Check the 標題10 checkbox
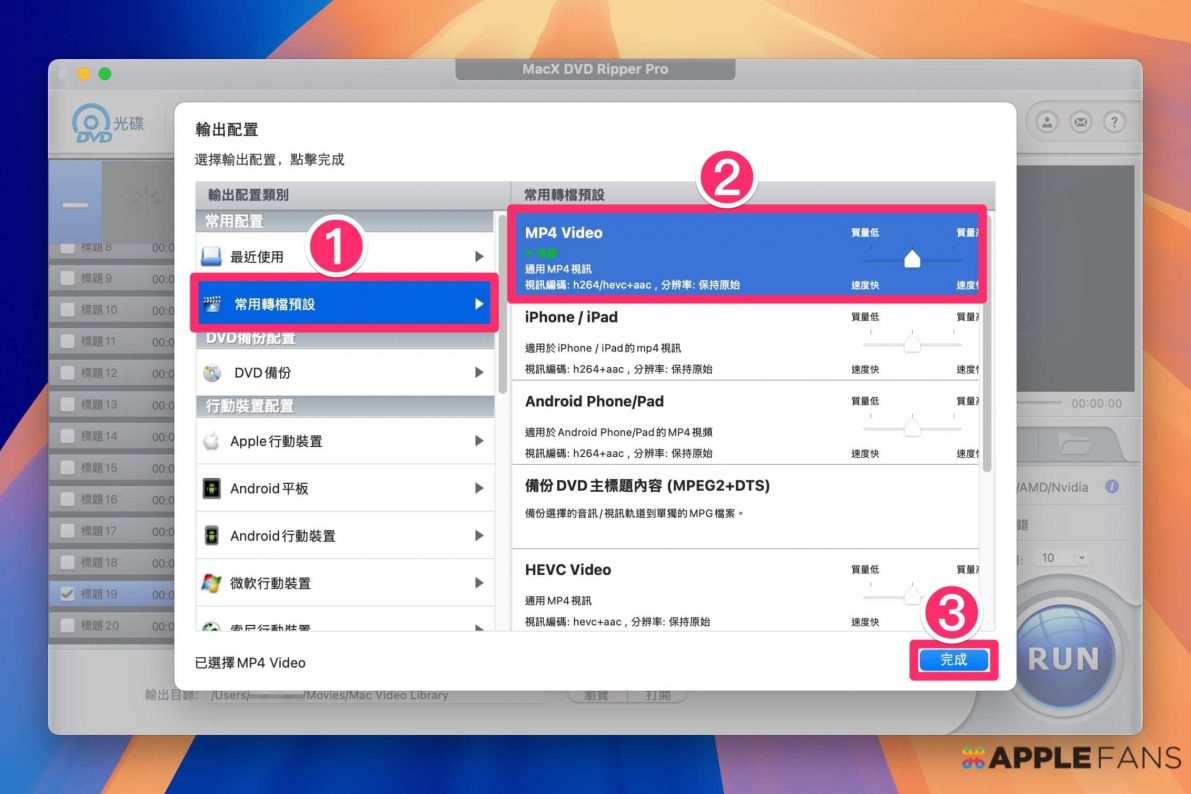 click(x=67, y=310)
